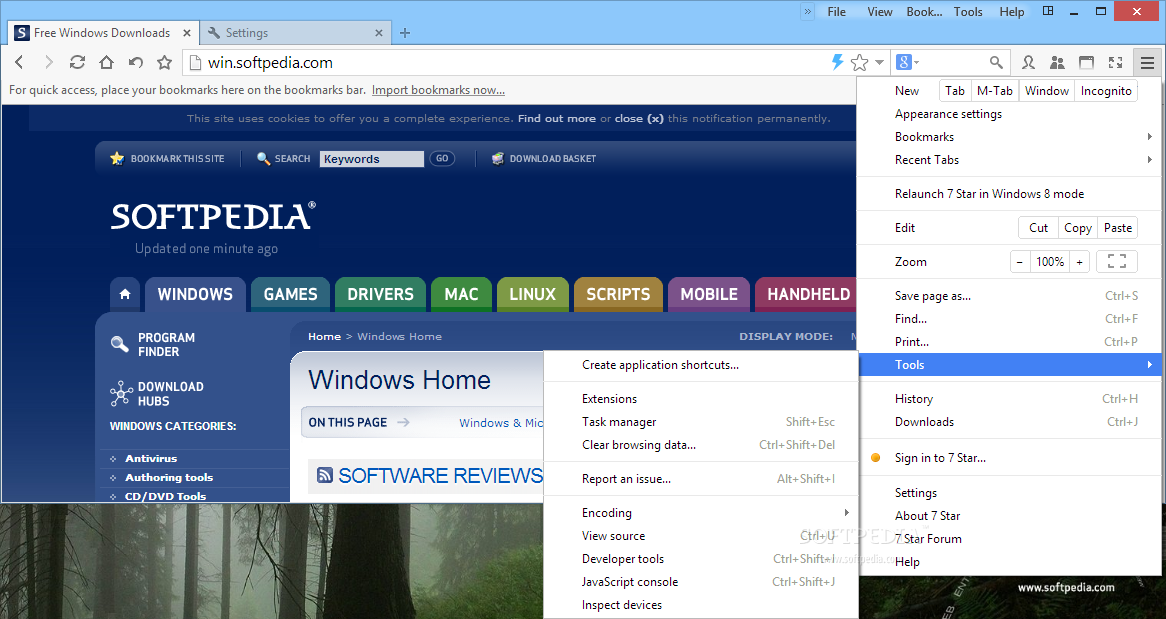Open the hamburger main menu button
The image size is (1166, 619).
1147,62
